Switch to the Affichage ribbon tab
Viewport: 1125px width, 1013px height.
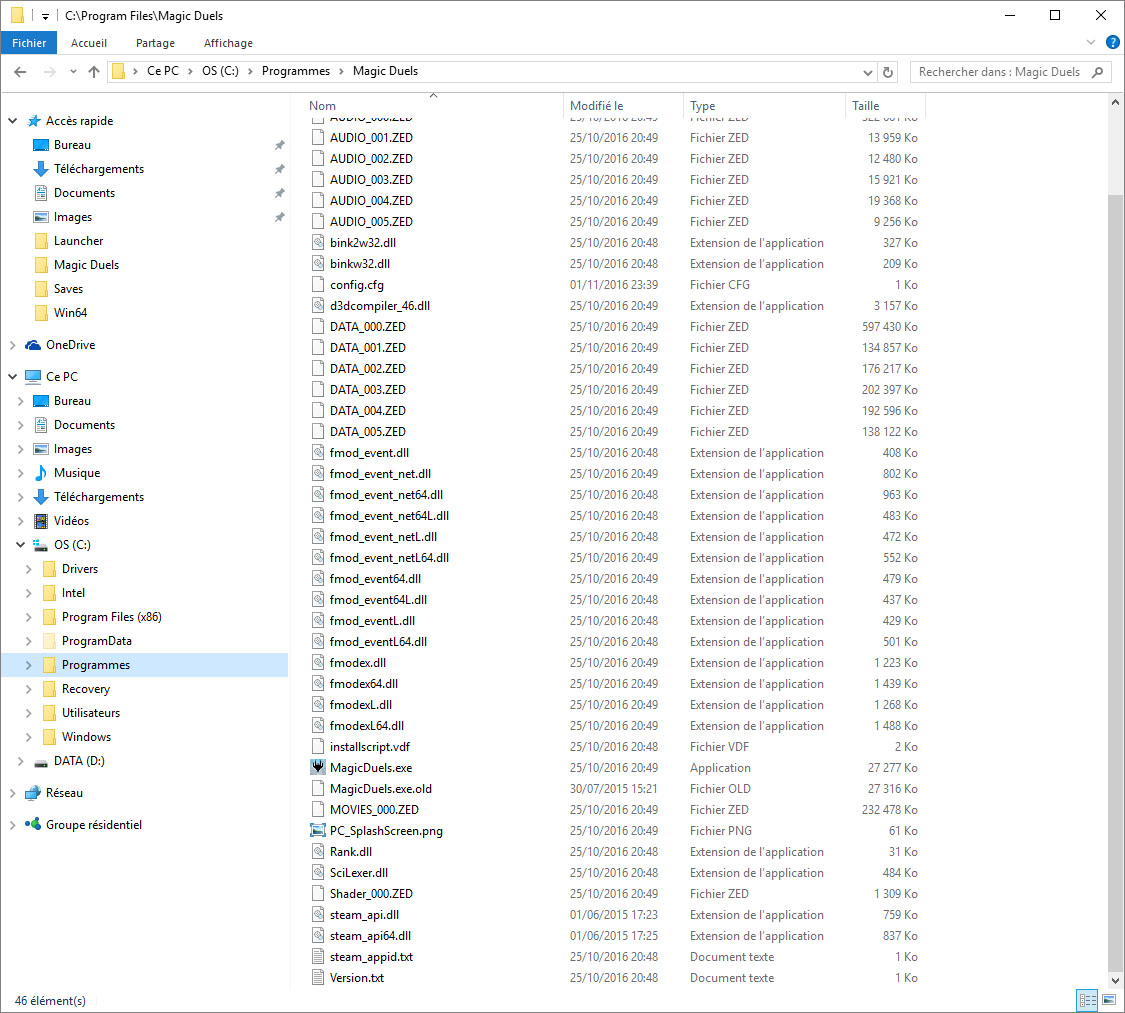[x=228, y=43]
